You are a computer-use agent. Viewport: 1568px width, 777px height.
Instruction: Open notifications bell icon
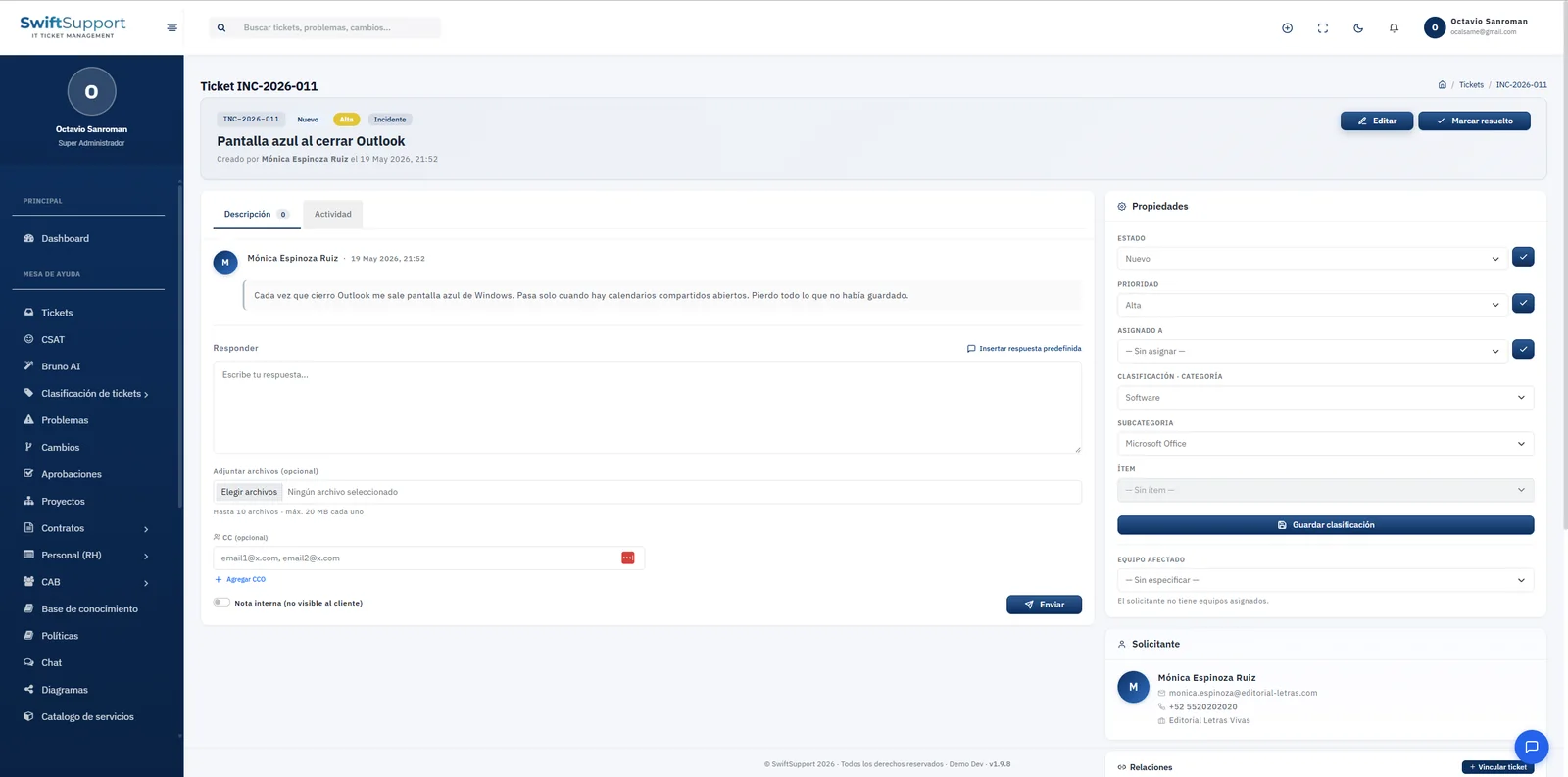(1394, 28)
